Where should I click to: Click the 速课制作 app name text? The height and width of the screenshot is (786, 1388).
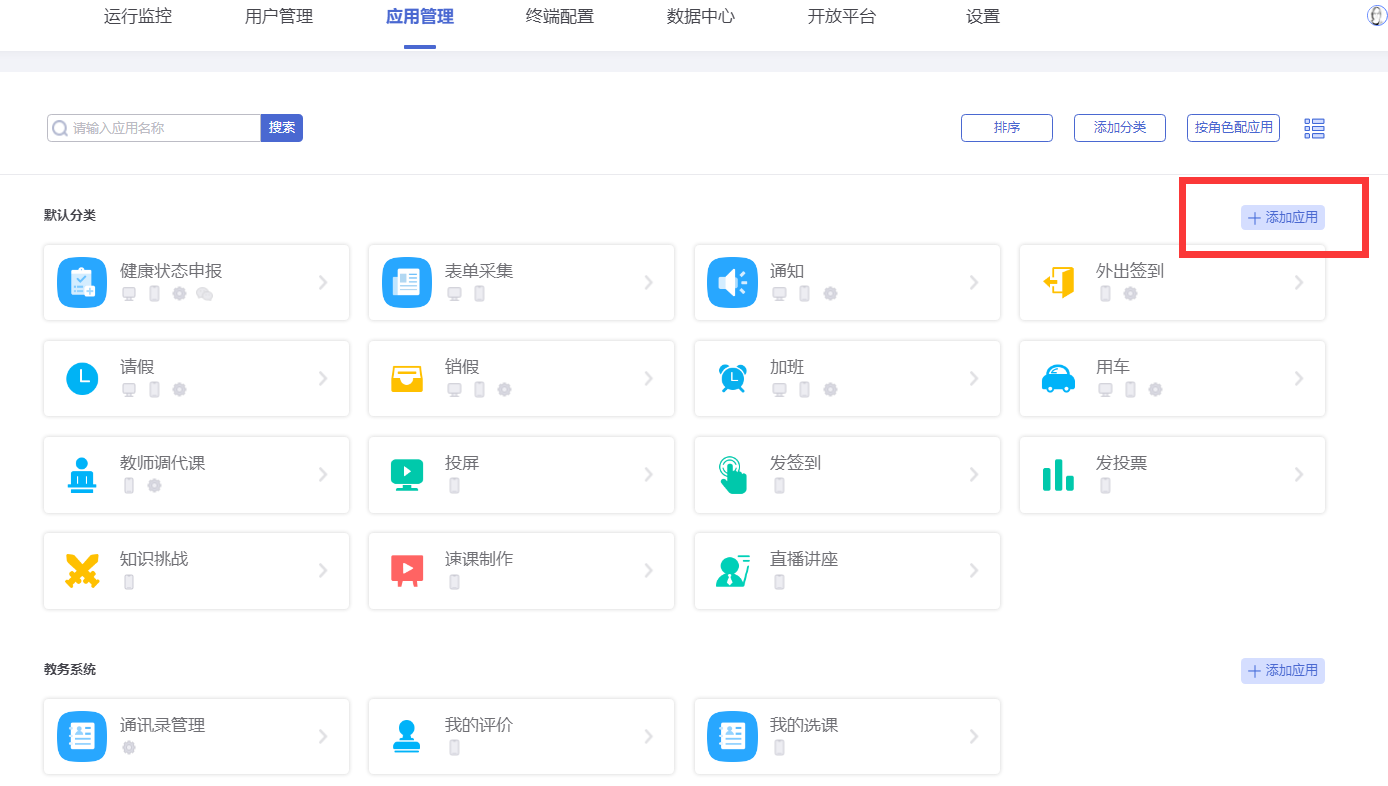[479, 559]
